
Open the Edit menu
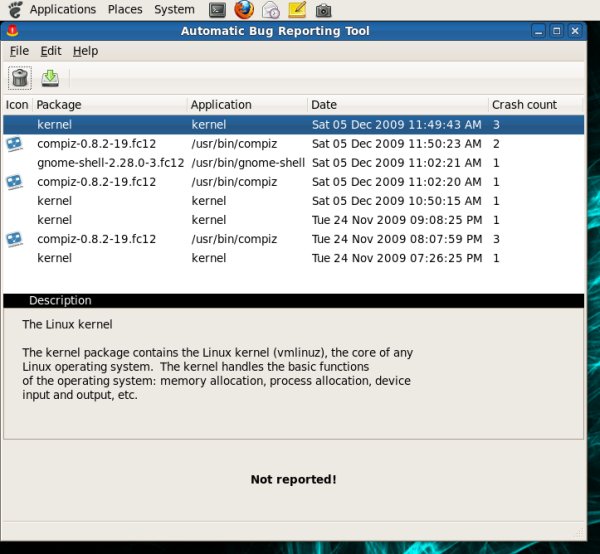(x=51, y=51)
